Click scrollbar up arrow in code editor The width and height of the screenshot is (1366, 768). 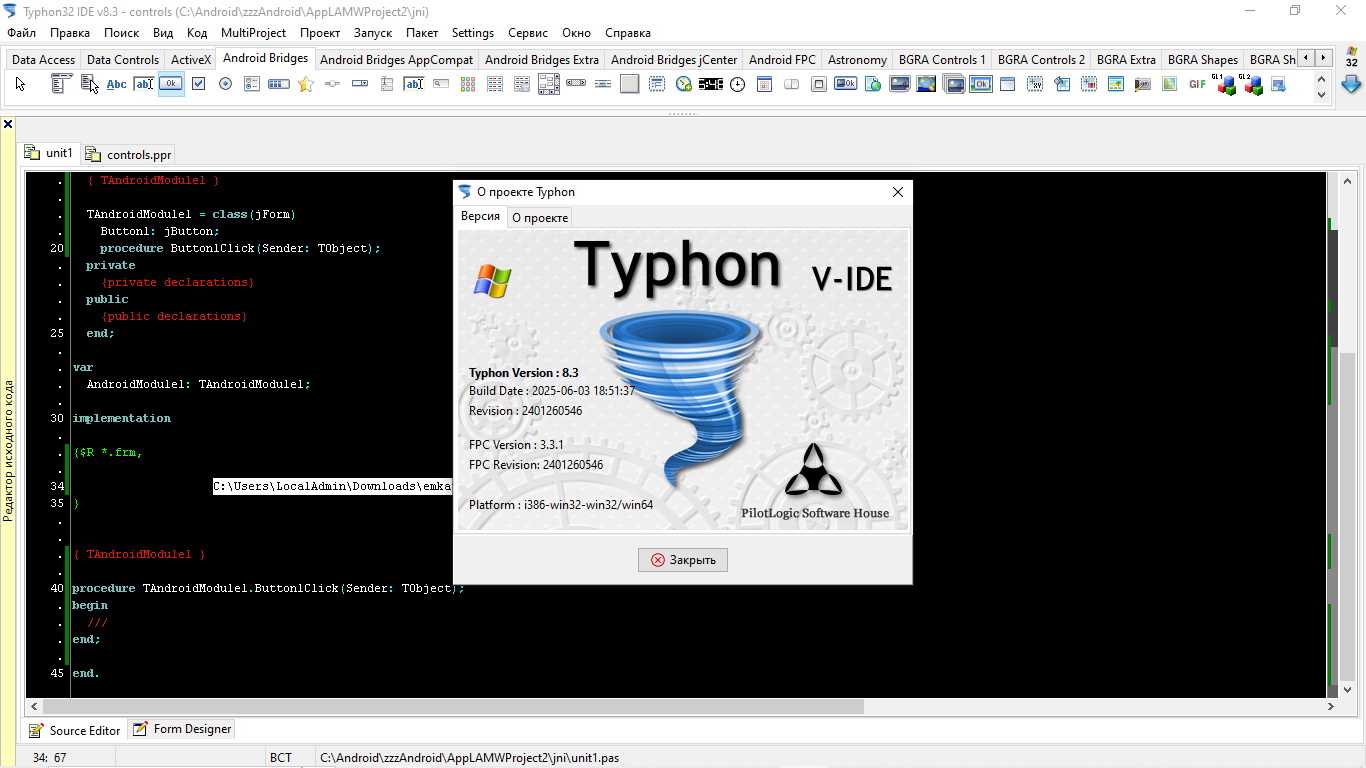coord(1346,179)
